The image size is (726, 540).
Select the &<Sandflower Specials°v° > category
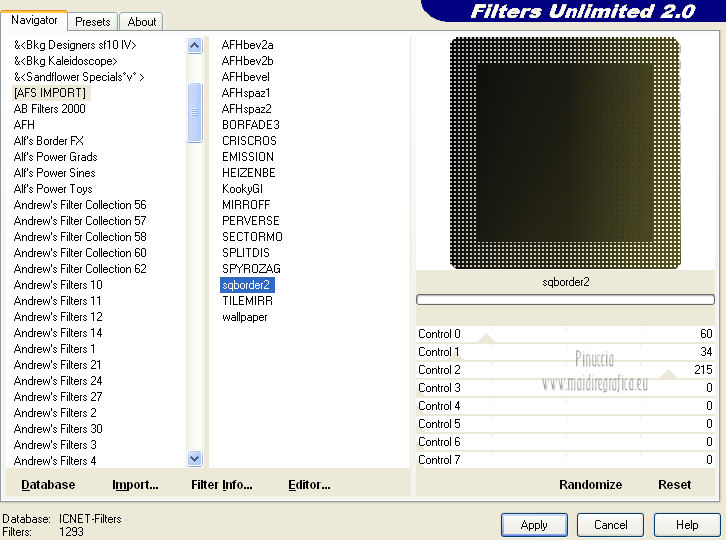tap(79, 77)
